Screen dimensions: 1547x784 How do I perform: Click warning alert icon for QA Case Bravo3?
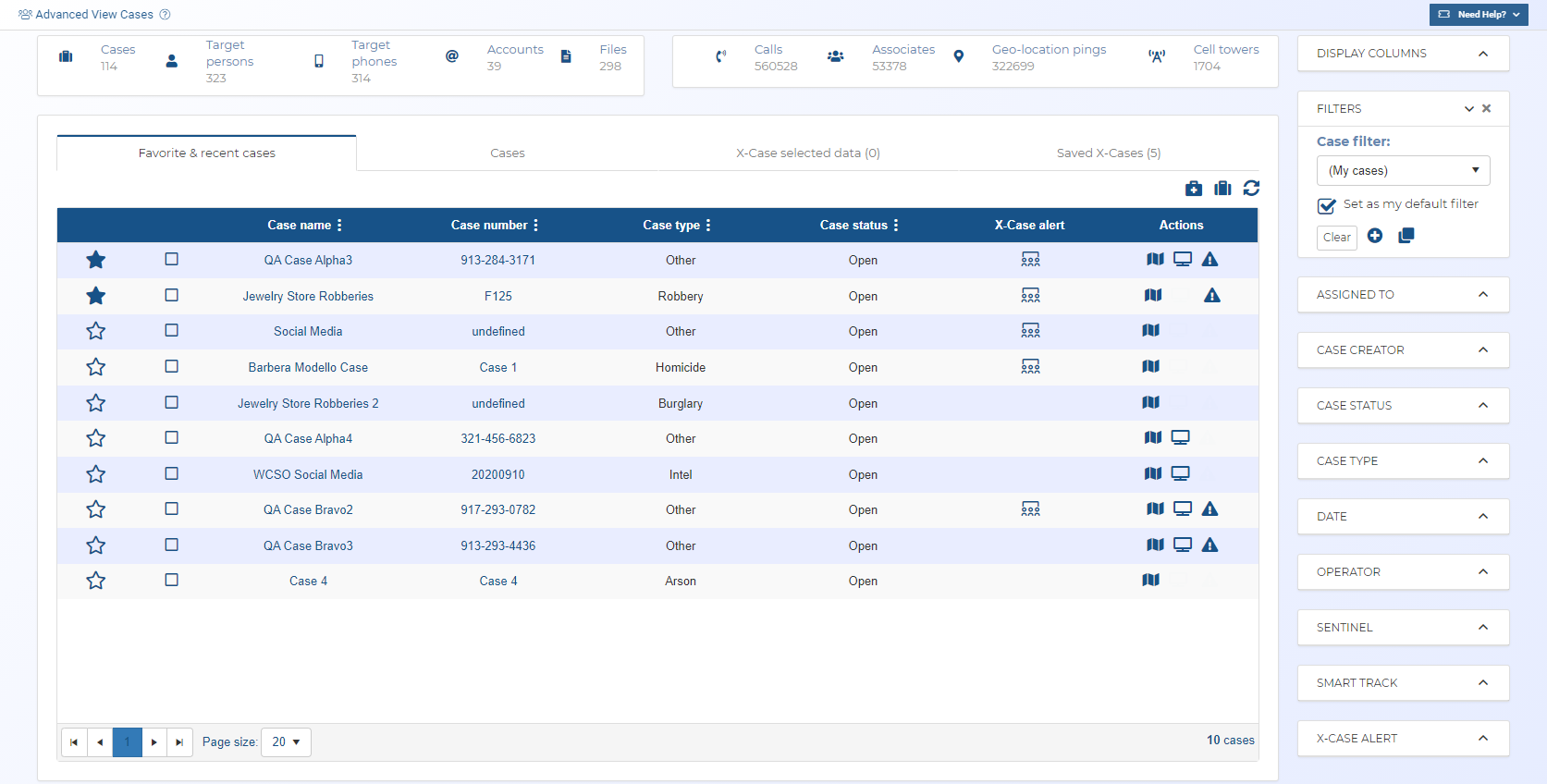(1209, 545)
